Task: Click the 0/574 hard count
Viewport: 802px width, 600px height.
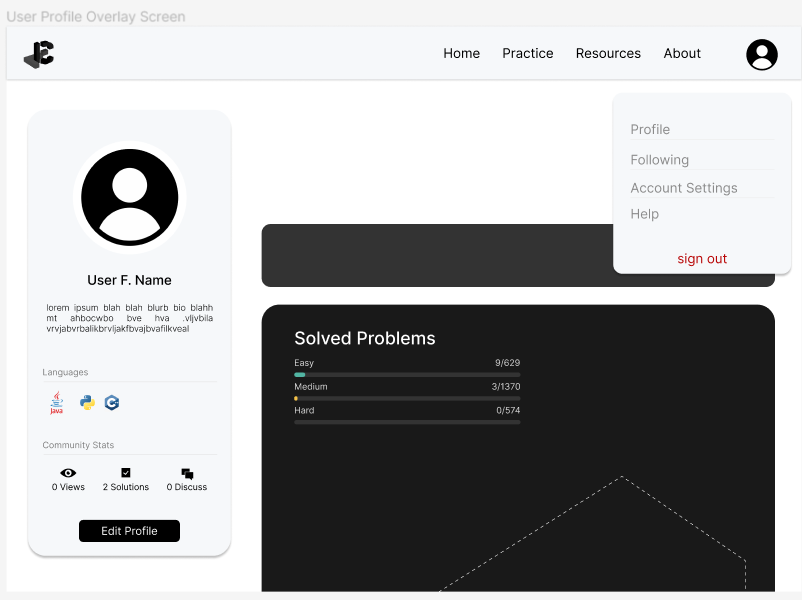Action: [508, 410]
